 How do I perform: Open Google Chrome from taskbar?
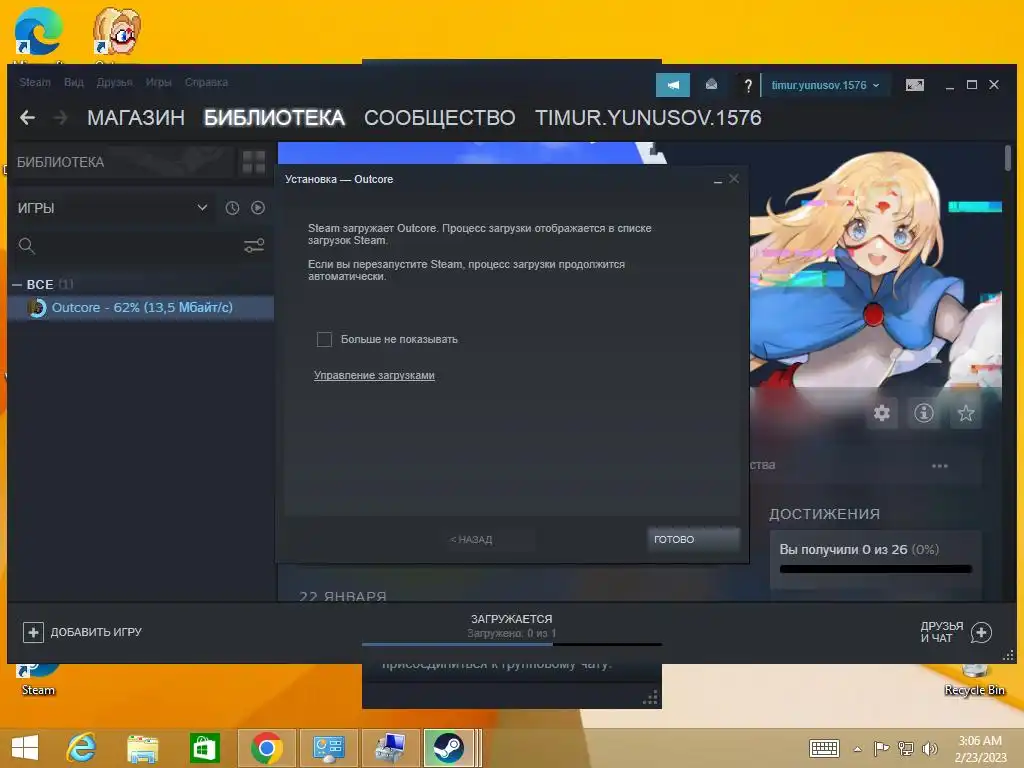[266, 748]
